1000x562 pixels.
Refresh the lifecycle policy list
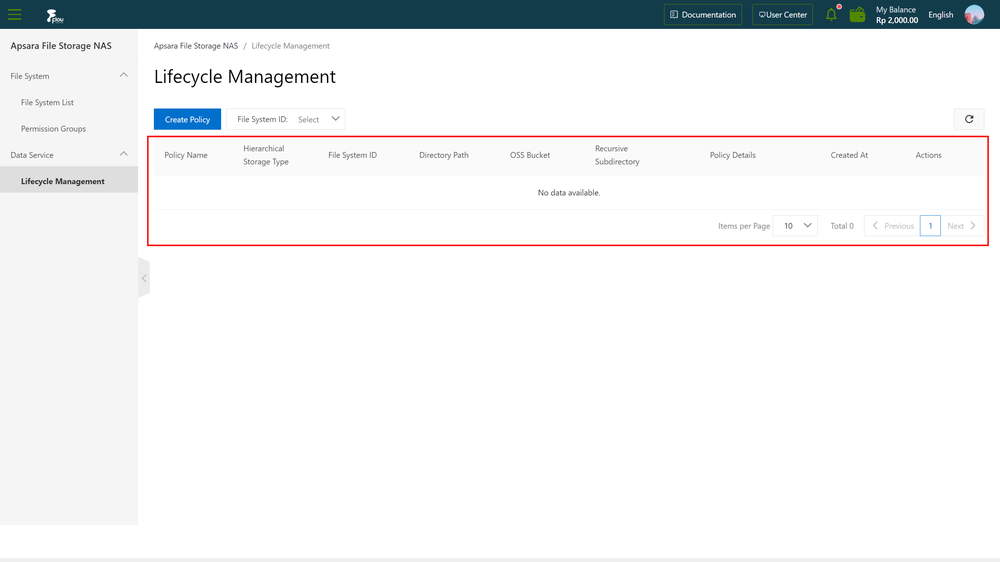pos(969,119)
